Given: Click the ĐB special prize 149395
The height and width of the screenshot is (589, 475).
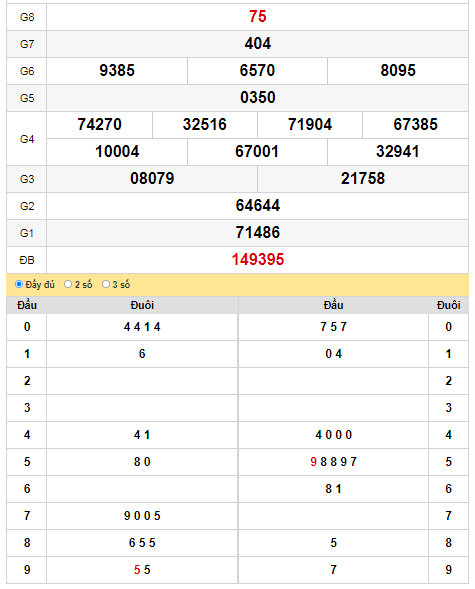Looking at the screenshot, I should tap(258, 260).
